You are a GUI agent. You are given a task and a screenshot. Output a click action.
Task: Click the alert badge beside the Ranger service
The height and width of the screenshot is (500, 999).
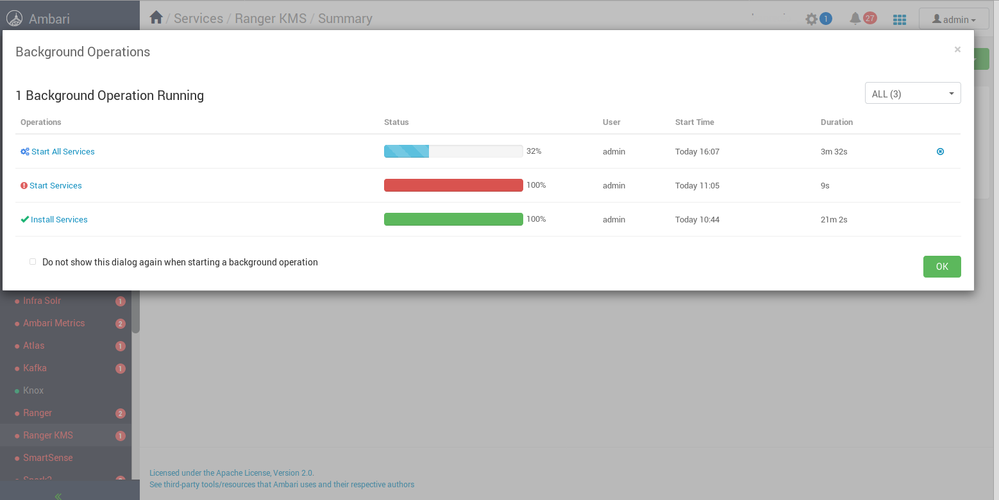click(120, 413)
